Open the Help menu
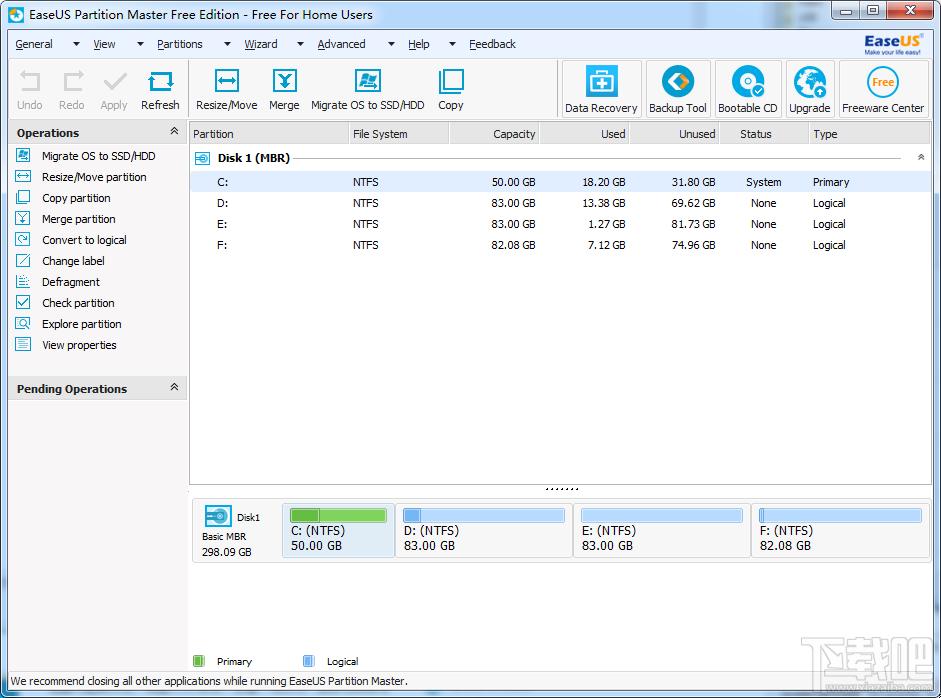The width and height of the screenshot is (941, 698). point(419,44)
